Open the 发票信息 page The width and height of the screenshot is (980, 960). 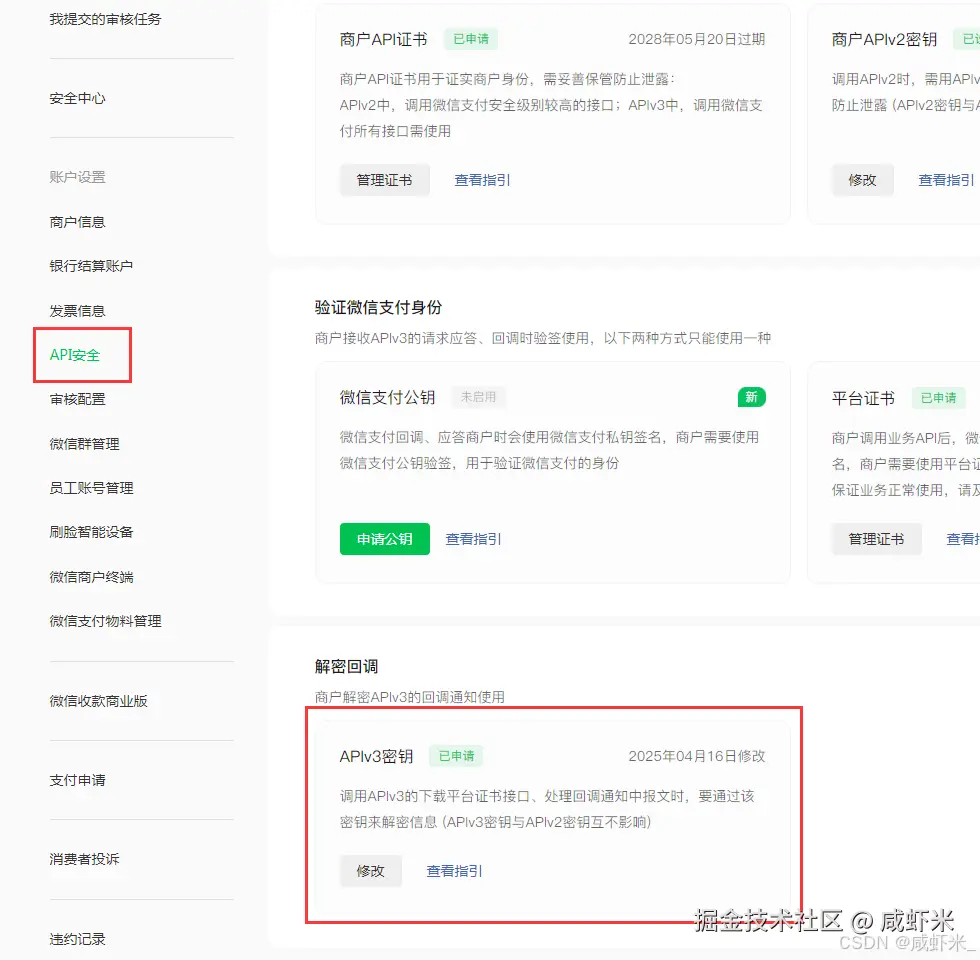point(77,310)
